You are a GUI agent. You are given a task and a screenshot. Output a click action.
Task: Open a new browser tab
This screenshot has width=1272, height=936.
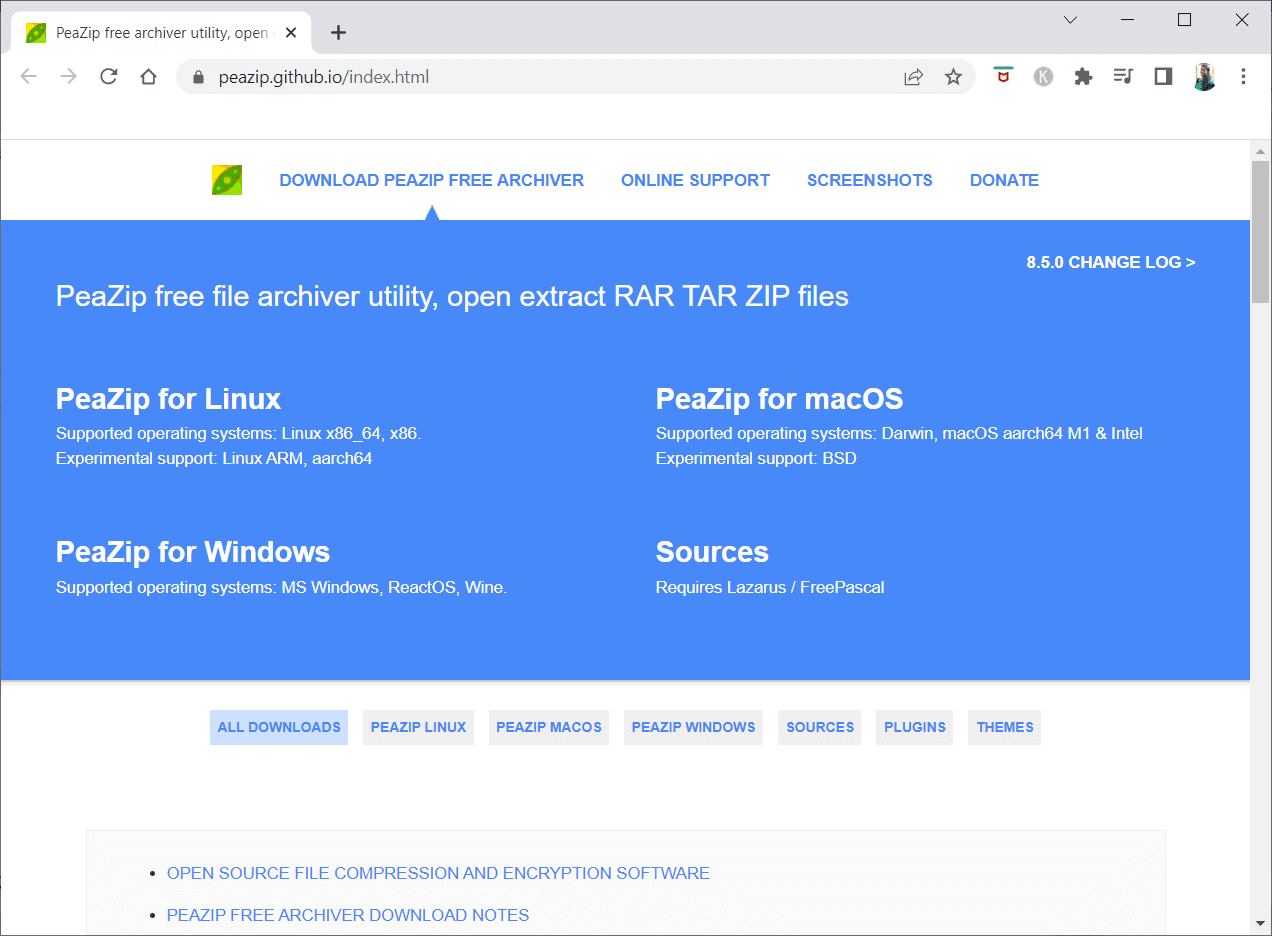tap(338, 33)
